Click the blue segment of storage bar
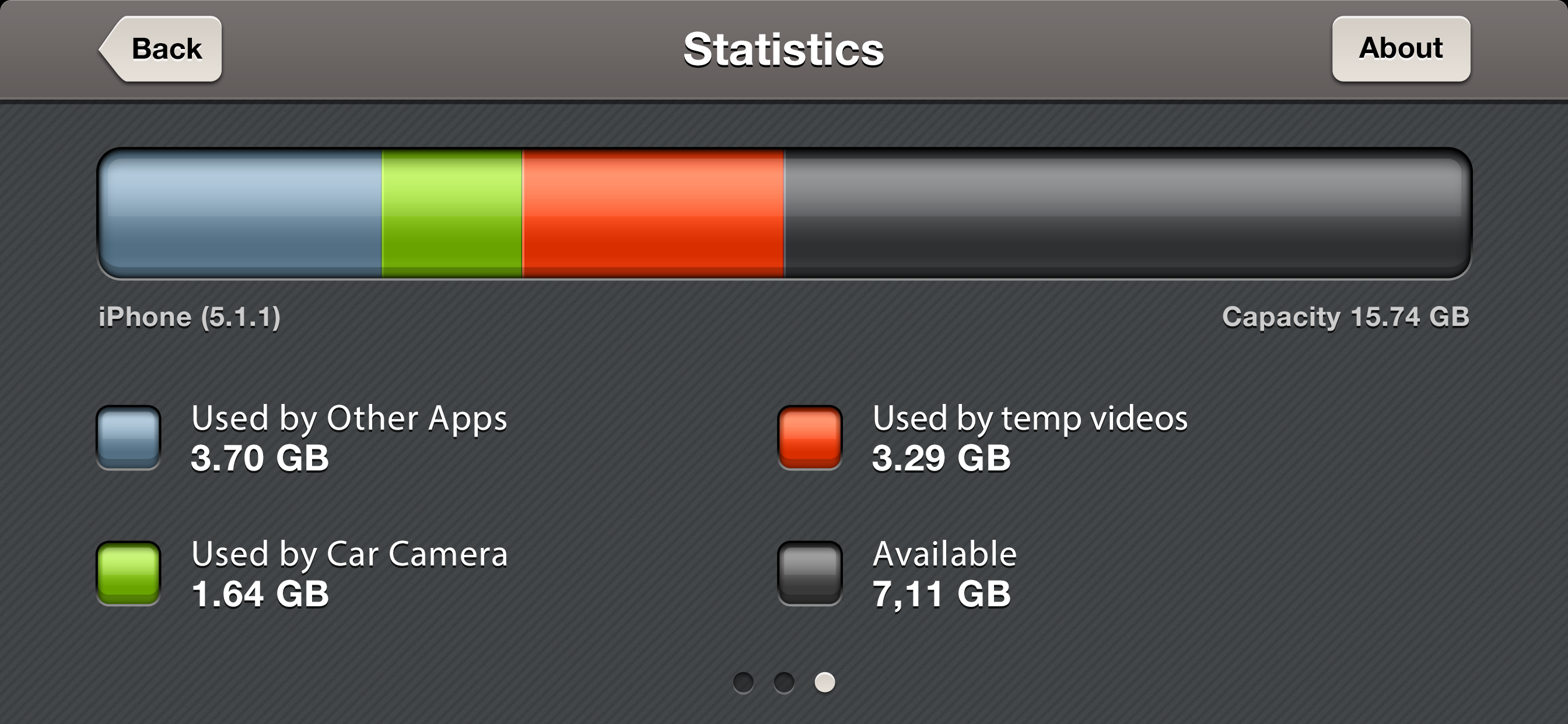The image size is (1568, 724). point(240,213)
